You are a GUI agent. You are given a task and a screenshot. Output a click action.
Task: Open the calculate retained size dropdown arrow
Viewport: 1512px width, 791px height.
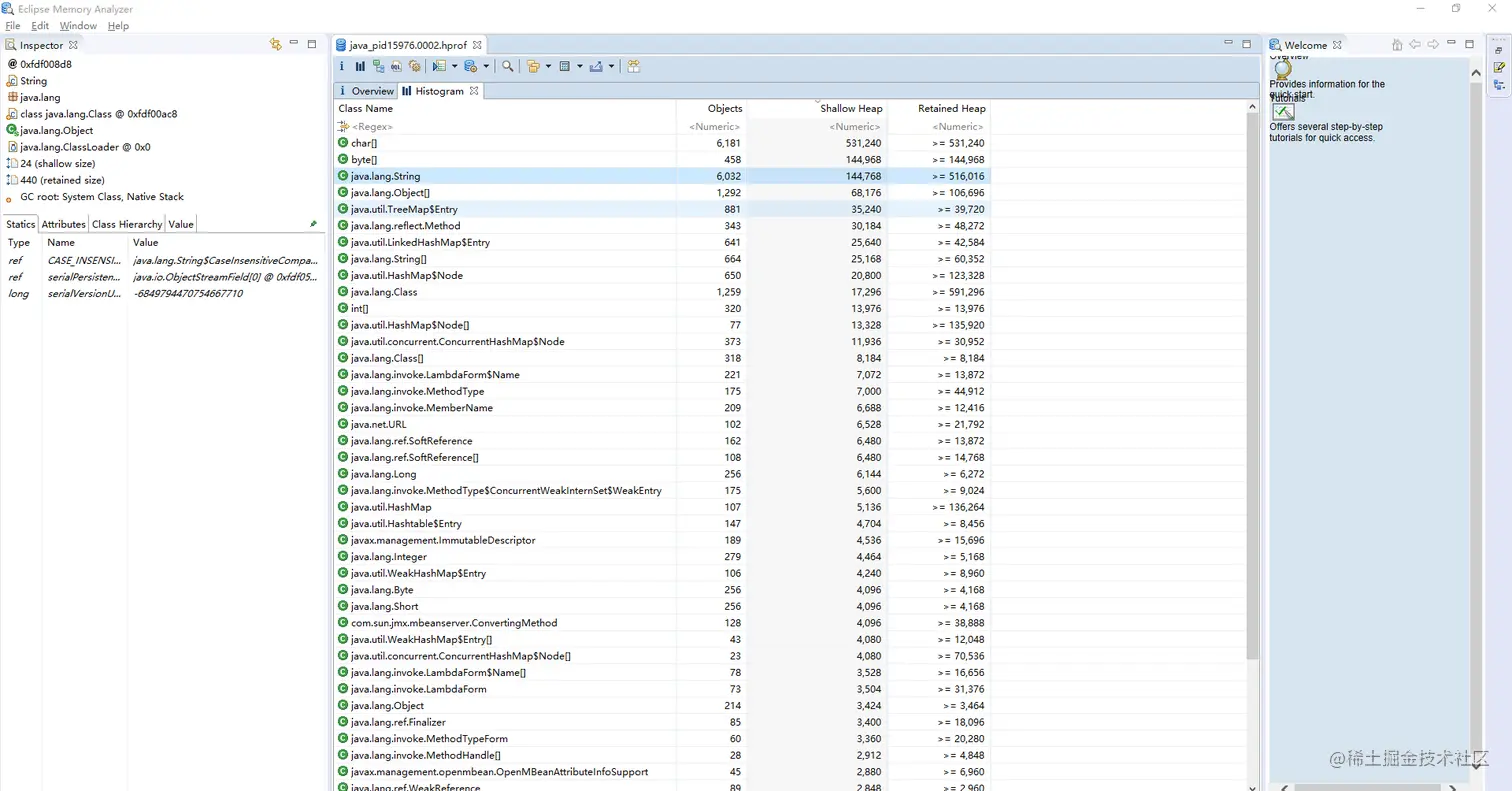(x=580, y=67)
